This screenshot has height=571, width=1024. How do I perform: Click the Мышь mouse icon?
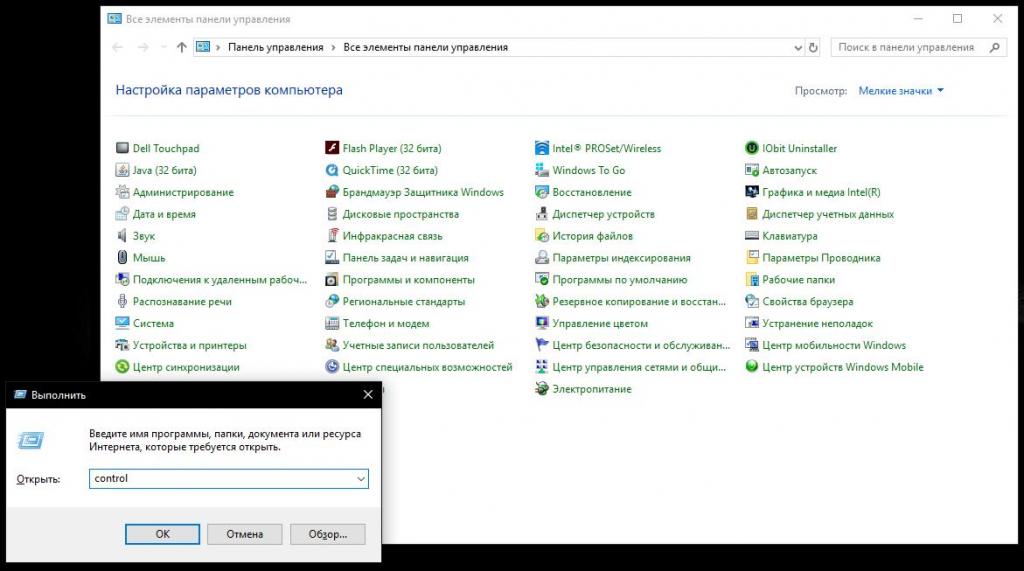pos(122,258)
